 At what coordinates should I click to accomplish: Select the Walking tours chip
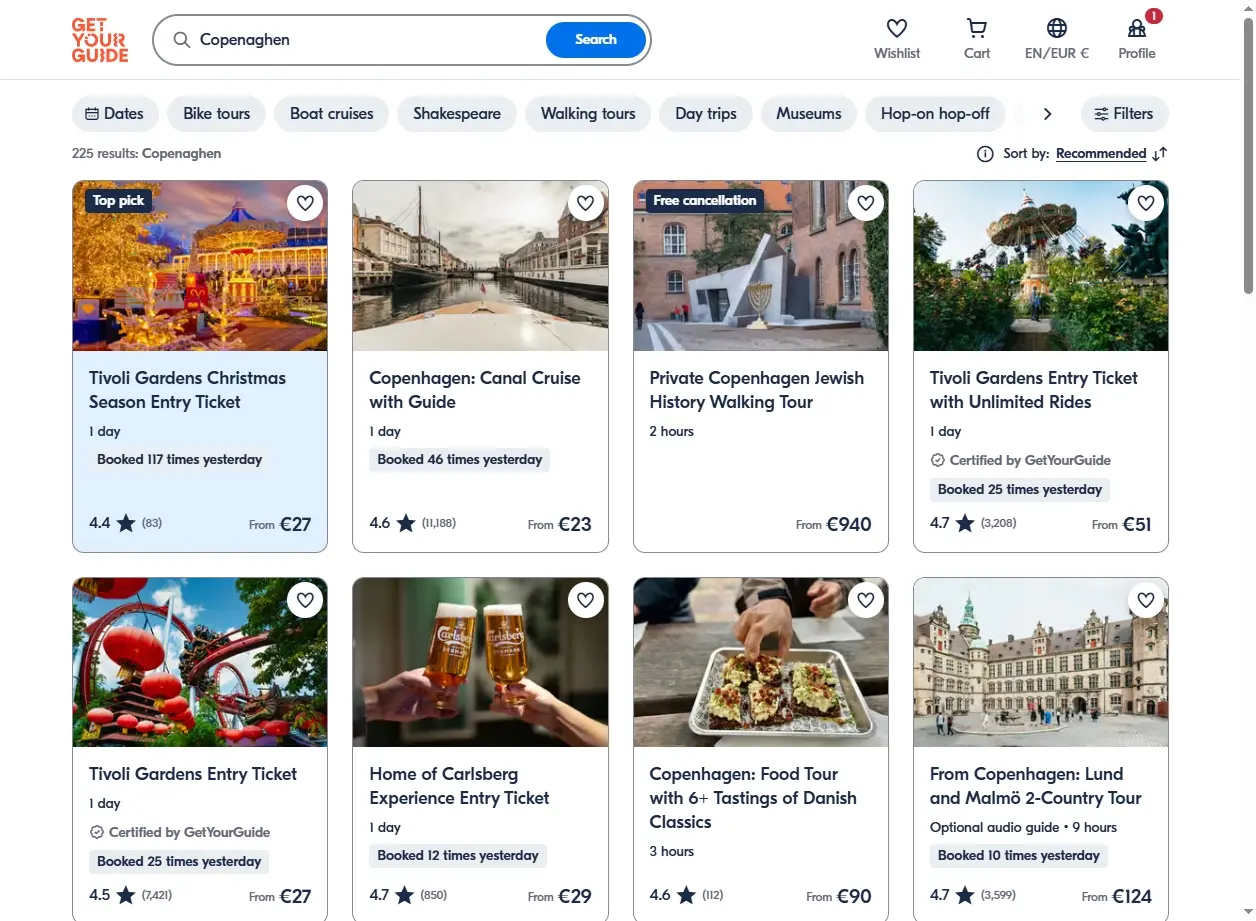pos(588,114)
